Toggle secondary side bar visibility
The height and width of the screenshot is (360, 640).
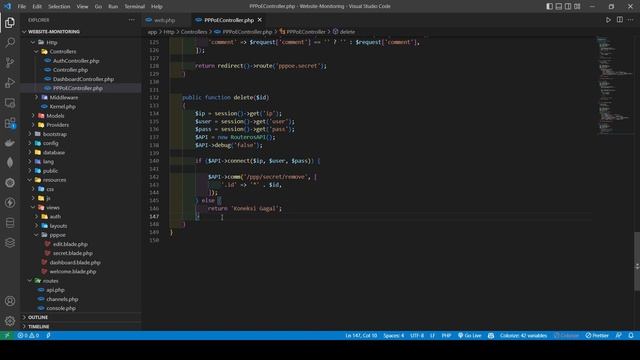568,6
